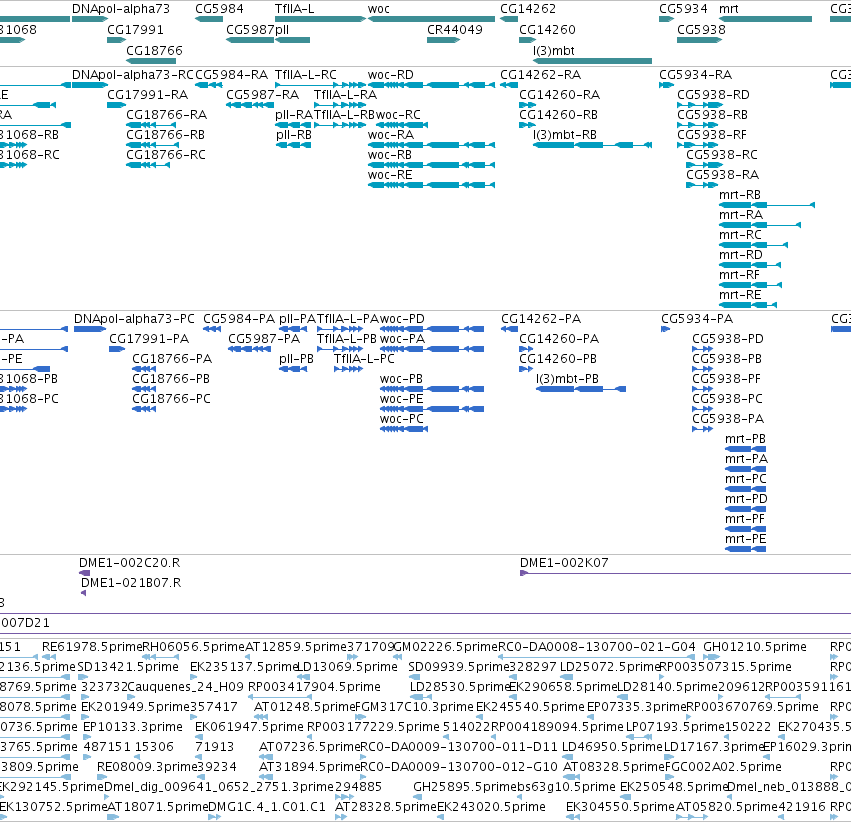Select the DNApol-alpha73 gene label

120,9
